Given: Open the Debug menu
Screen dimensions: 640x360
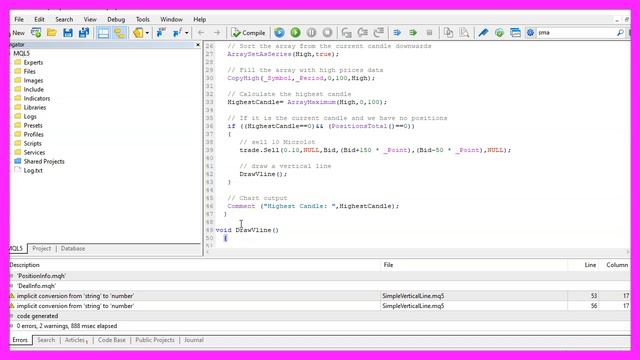Looking at the screenshot, I should pos(116,19).
